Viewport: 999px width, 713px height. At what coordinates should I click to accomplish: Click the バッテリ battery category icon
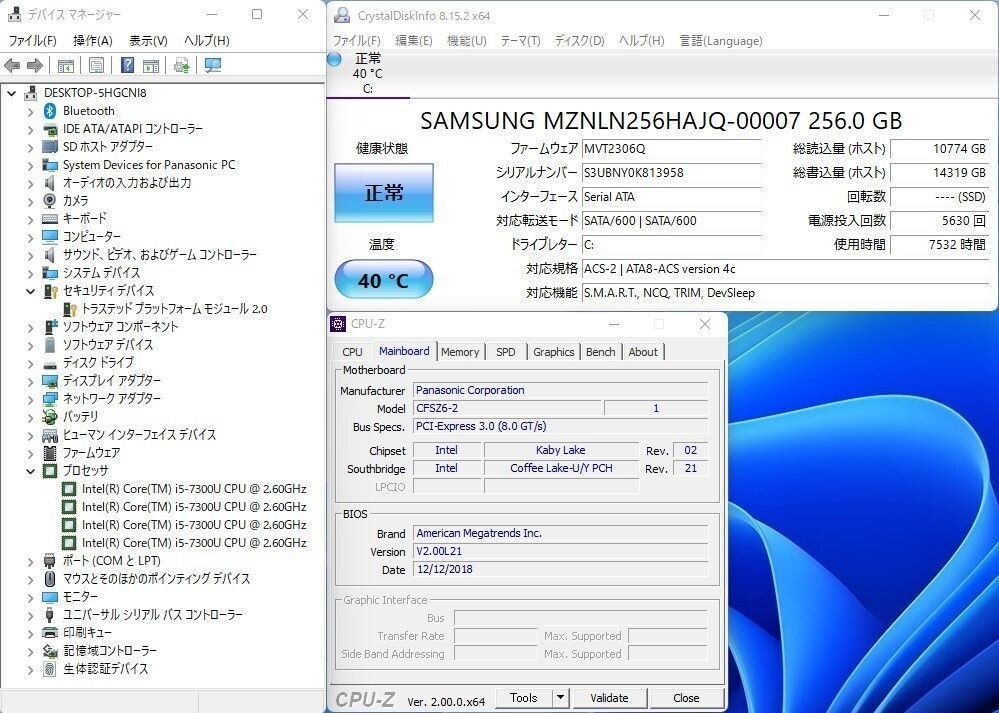pos(50,417)
